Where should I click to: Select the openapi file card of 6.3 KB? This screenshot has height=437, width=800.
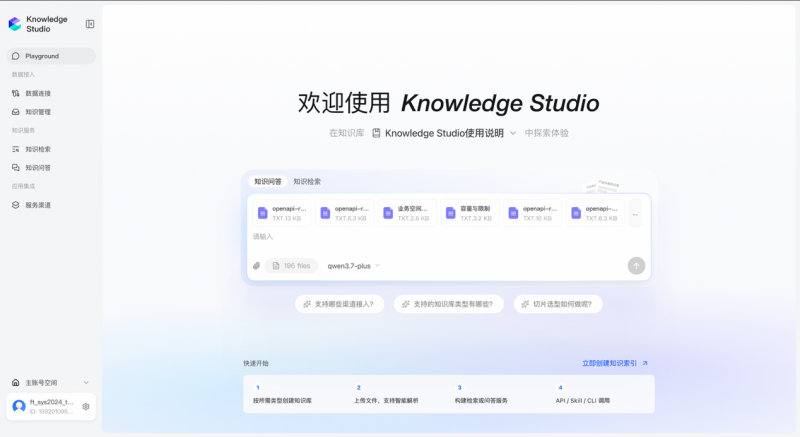345,213
